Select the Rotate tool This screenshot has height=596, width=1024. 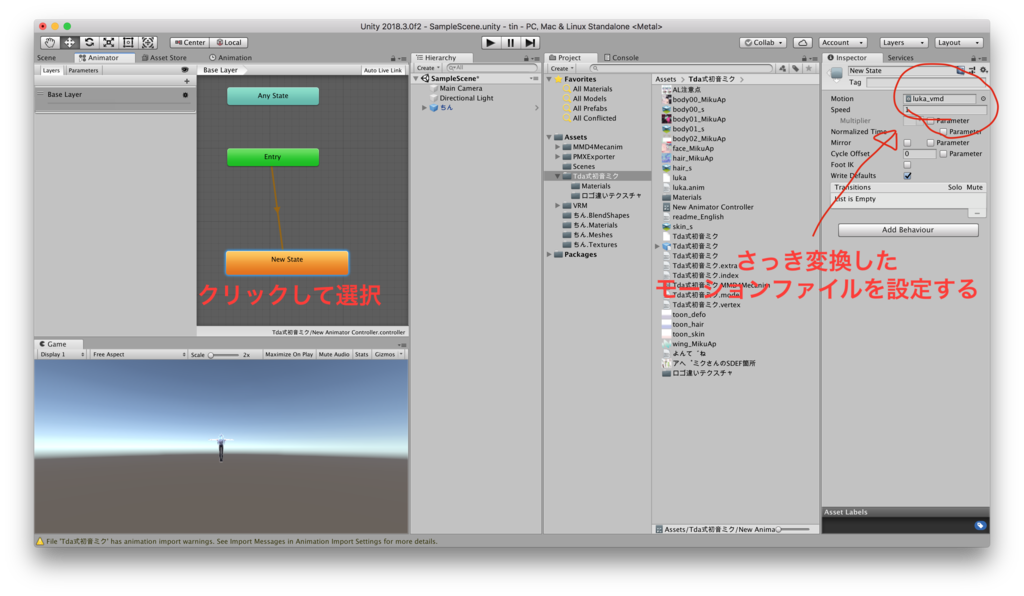pos(89,42)
